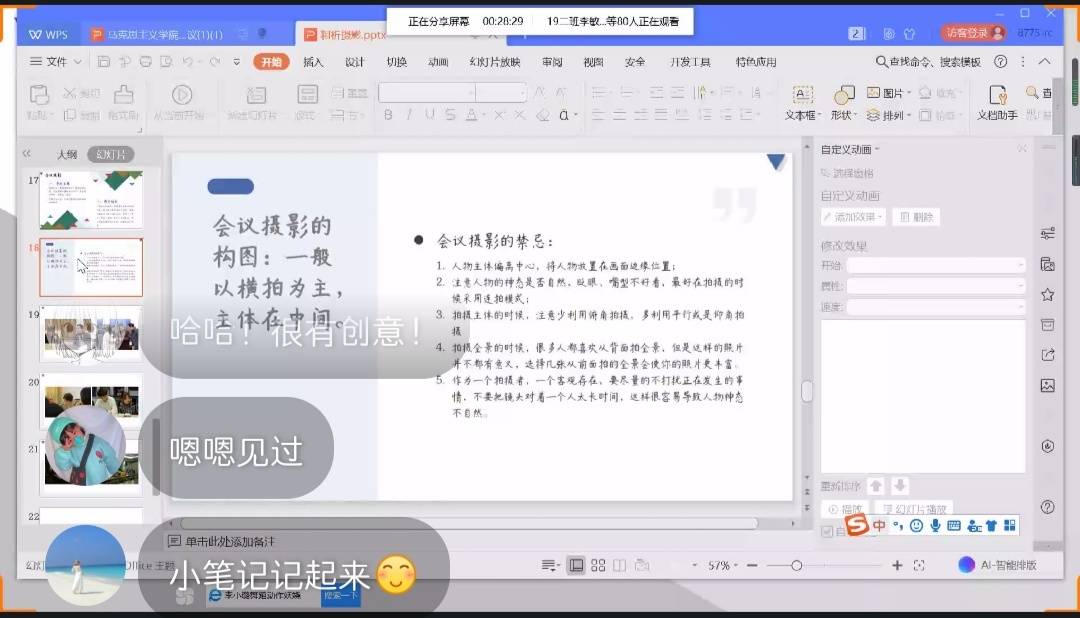Viewport: 1080px width, 618px height.
Task: Click the help question mark in right sidebar
Action: coord(1048,507)
